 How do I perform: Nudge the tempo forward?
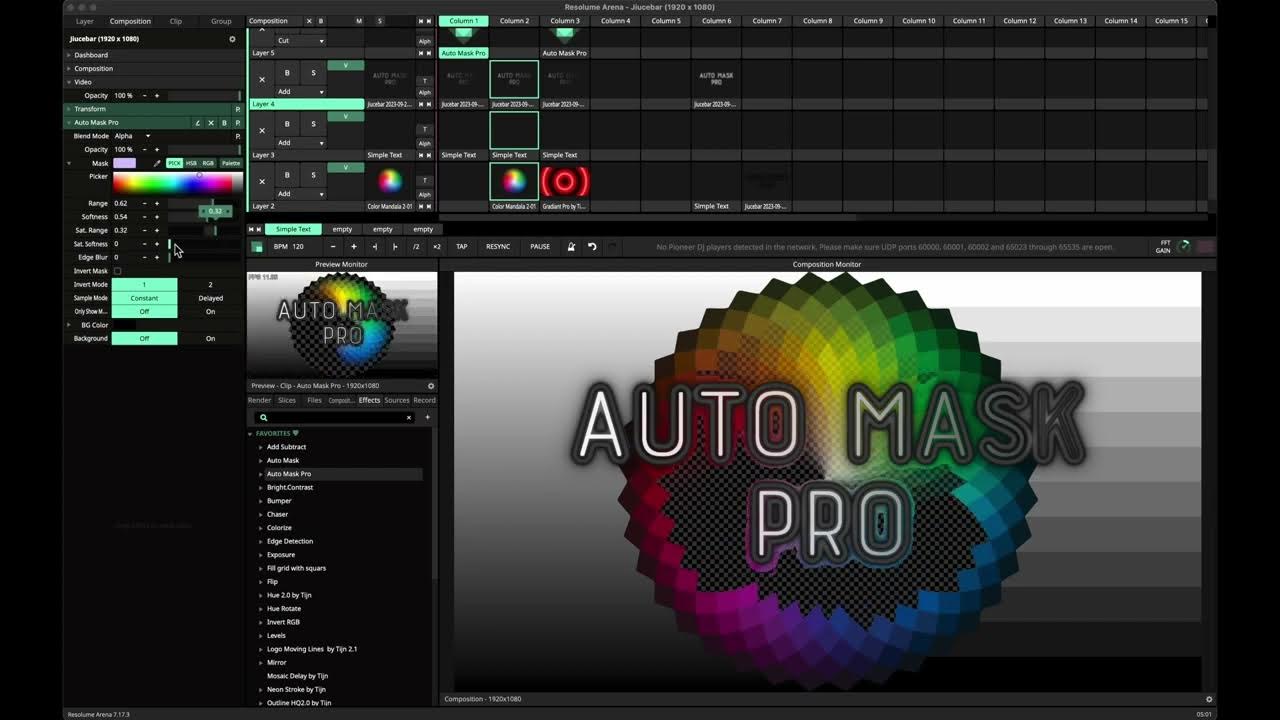pyautogui.click(x=395, y=246)
